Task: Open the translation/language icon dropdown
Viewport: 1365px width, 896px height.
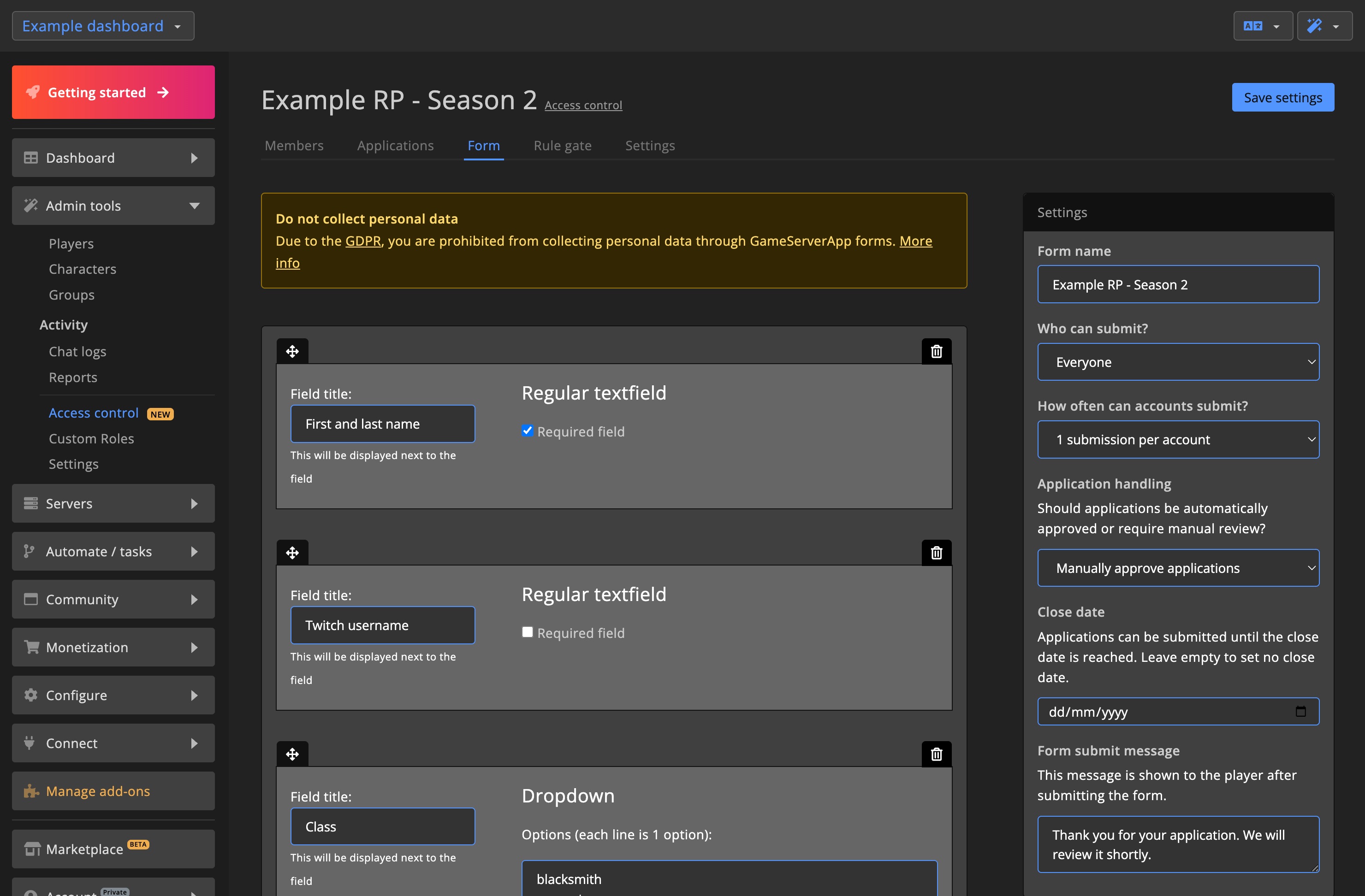Action: [1262, 25]
